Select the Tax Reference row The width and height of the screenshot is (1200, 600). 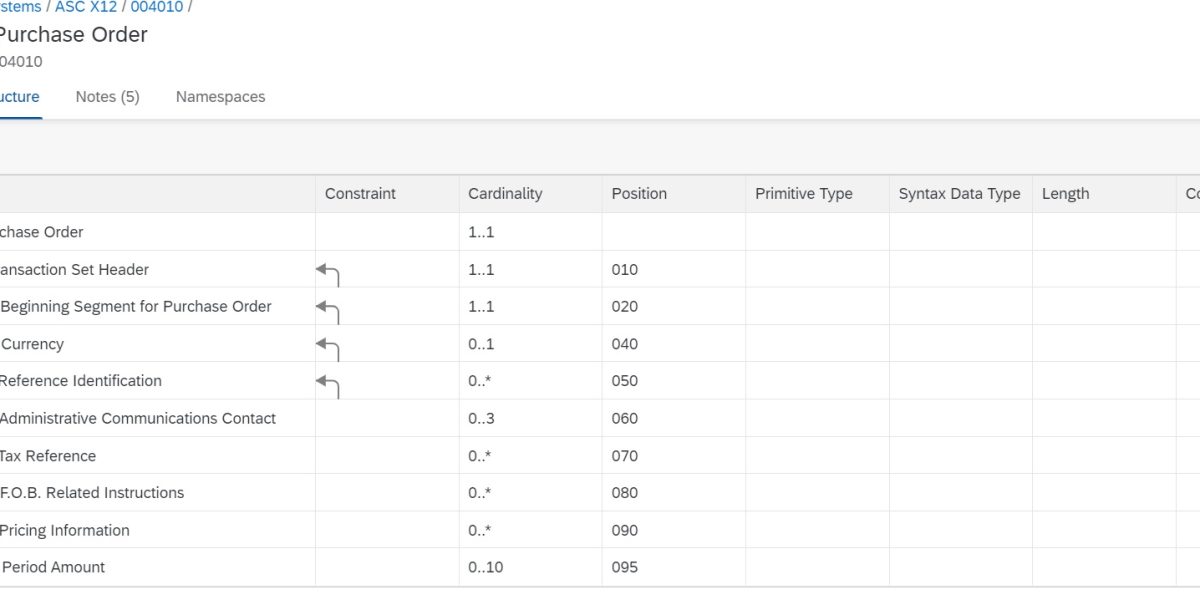[48, 456]
